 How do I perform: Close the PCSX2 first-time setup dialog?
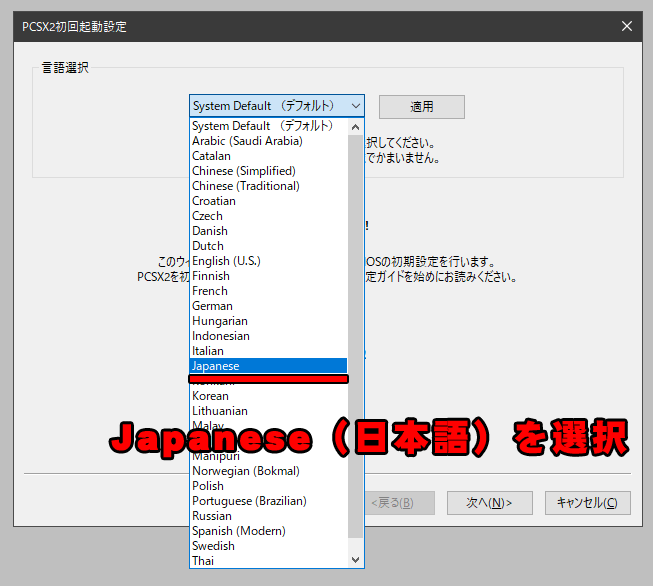pyautogui.click(x=626, y=26)
